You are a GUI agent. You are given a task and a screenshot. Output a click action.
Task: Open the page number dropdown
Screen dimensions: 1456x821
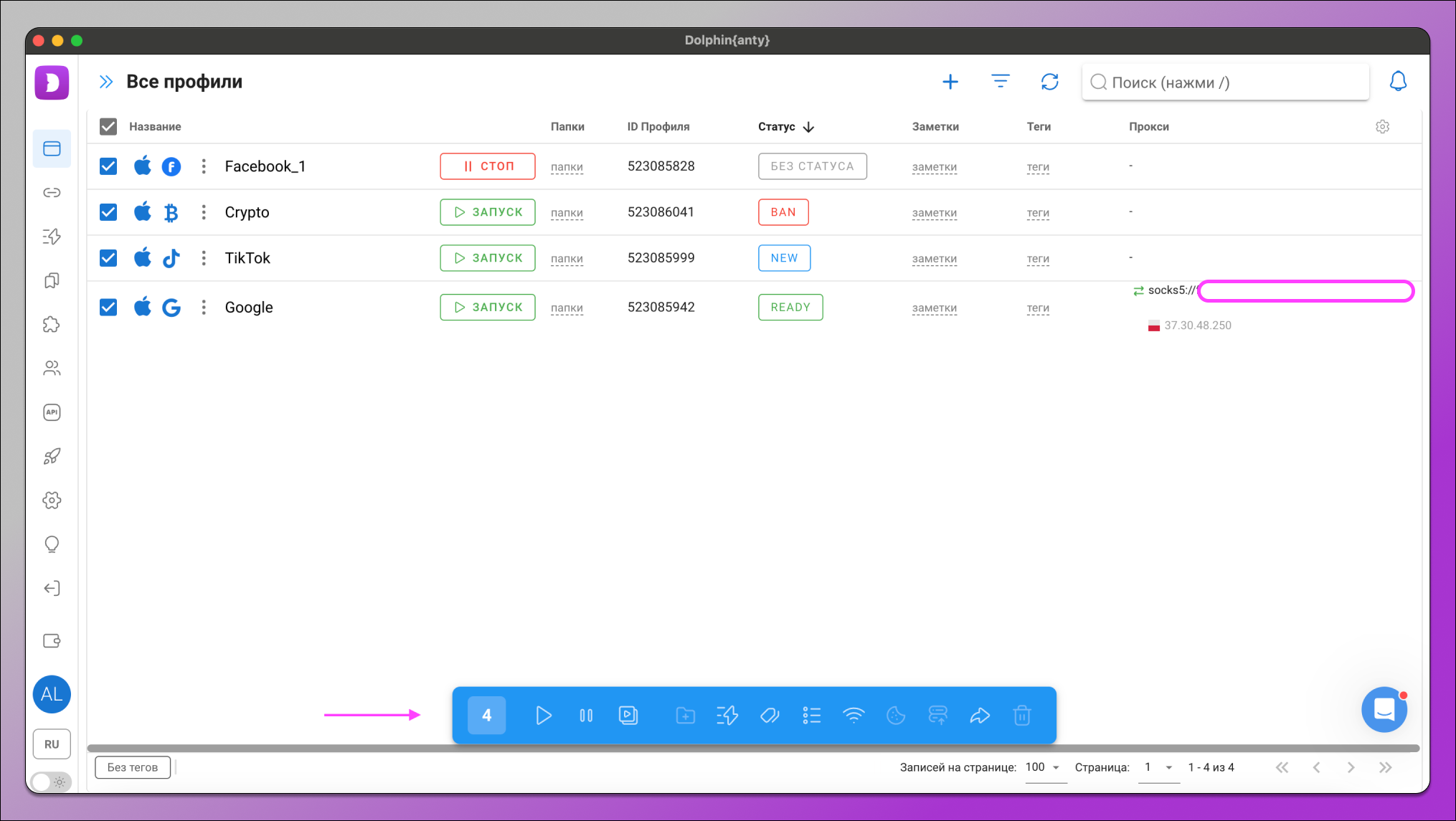(1158, 767)
